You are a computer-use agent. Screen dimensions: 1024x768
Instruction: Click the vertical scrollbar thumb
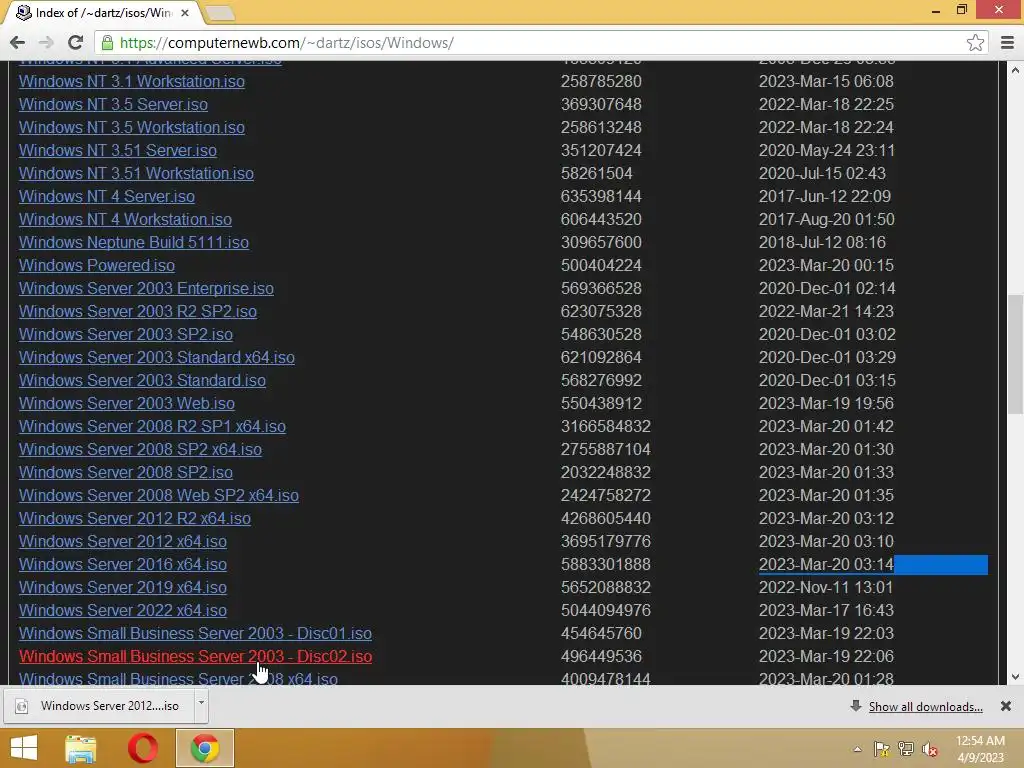pos(1015,354)
